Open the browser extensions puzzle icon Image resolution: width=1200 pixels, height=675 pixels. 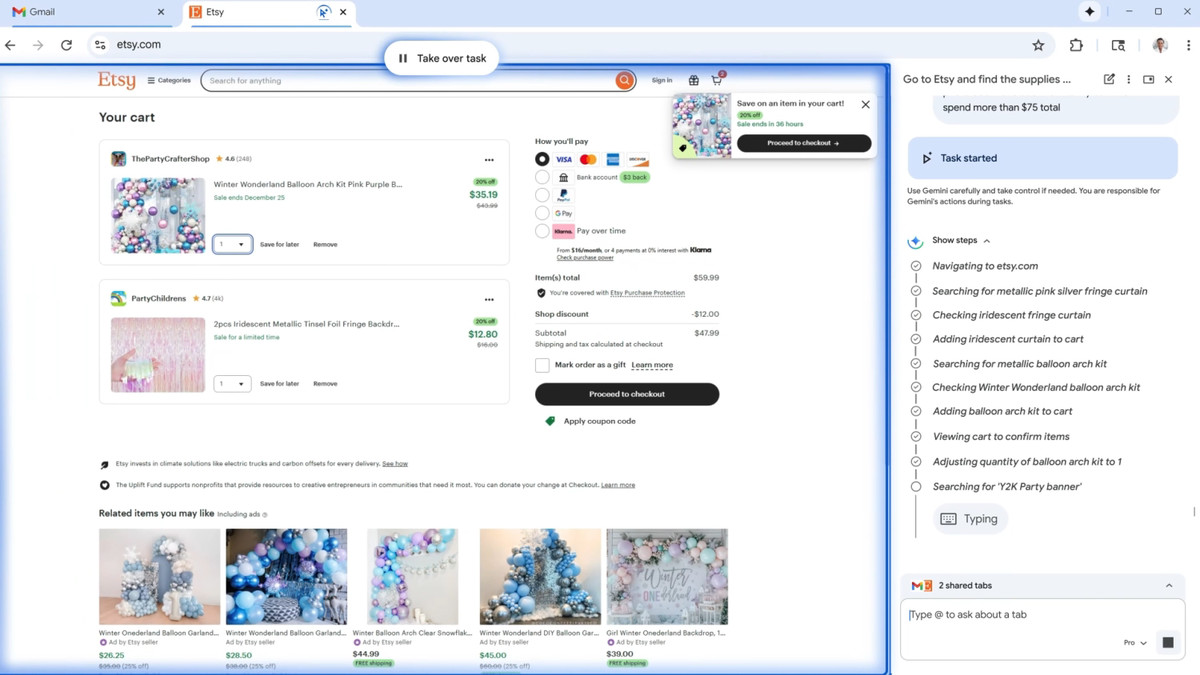click(1076, 45)
